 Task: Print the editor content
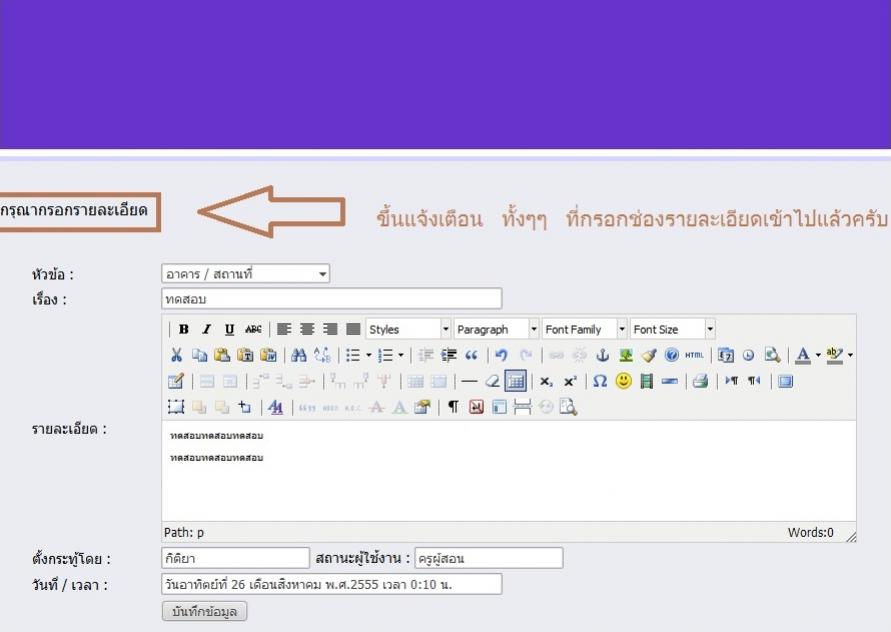click(700, 381)
